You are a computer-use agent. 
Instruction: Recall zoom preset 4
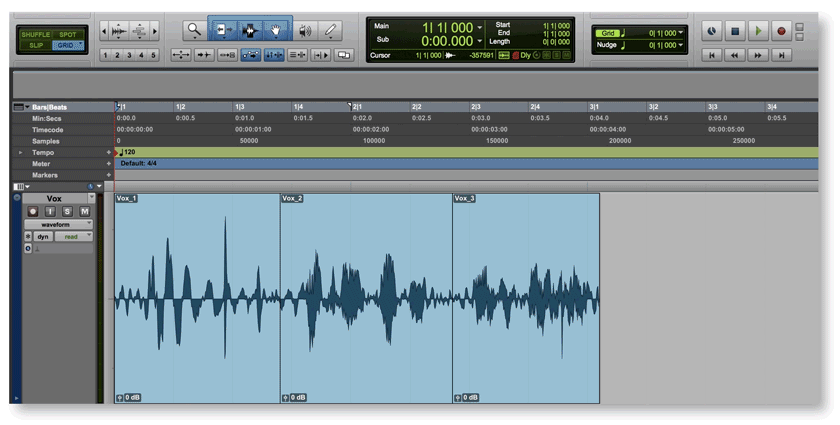tap(141, 55)
